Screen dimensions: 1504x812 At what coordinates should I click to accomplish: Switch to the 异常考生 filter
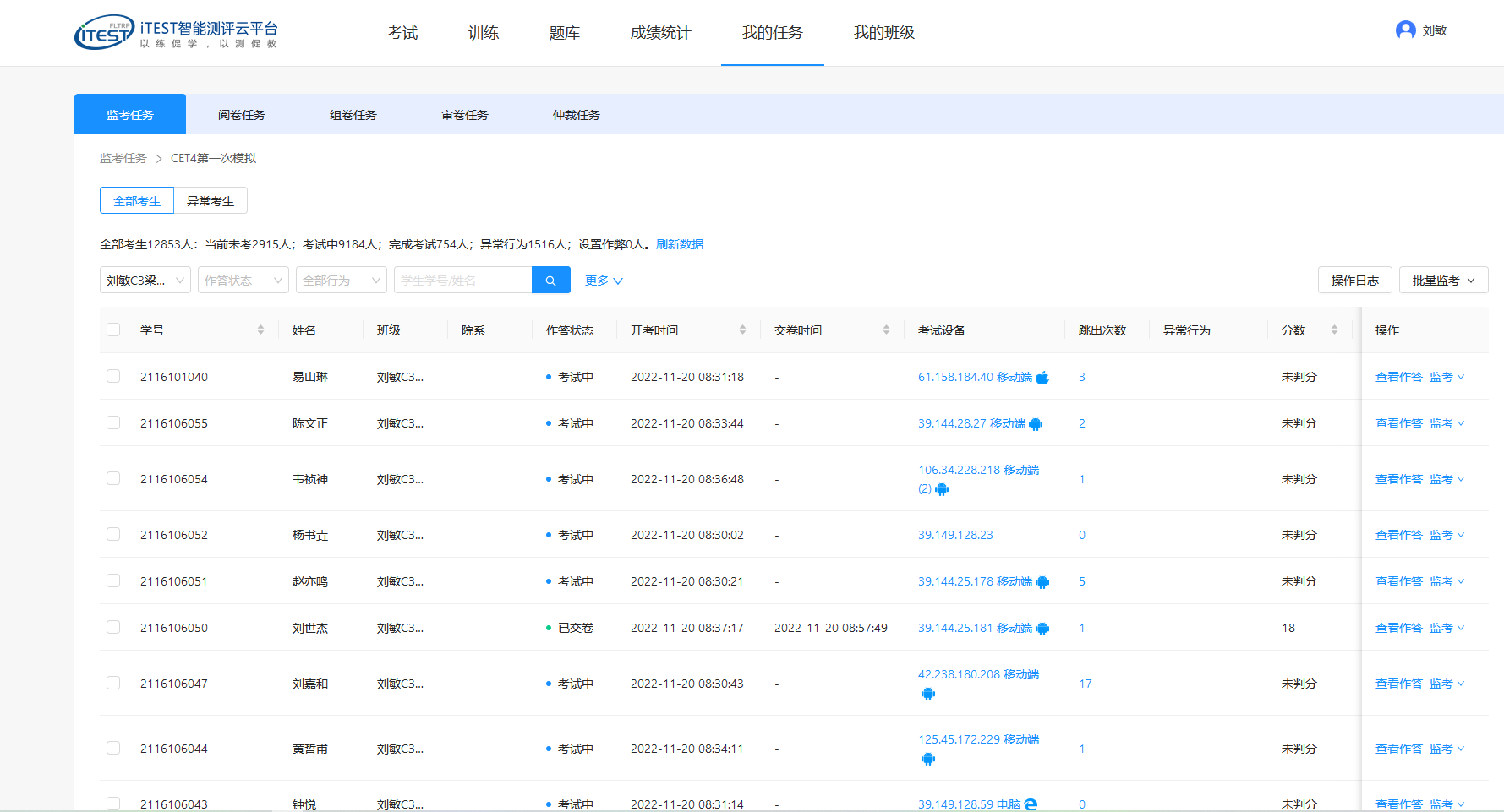click(x=211, y=201)
